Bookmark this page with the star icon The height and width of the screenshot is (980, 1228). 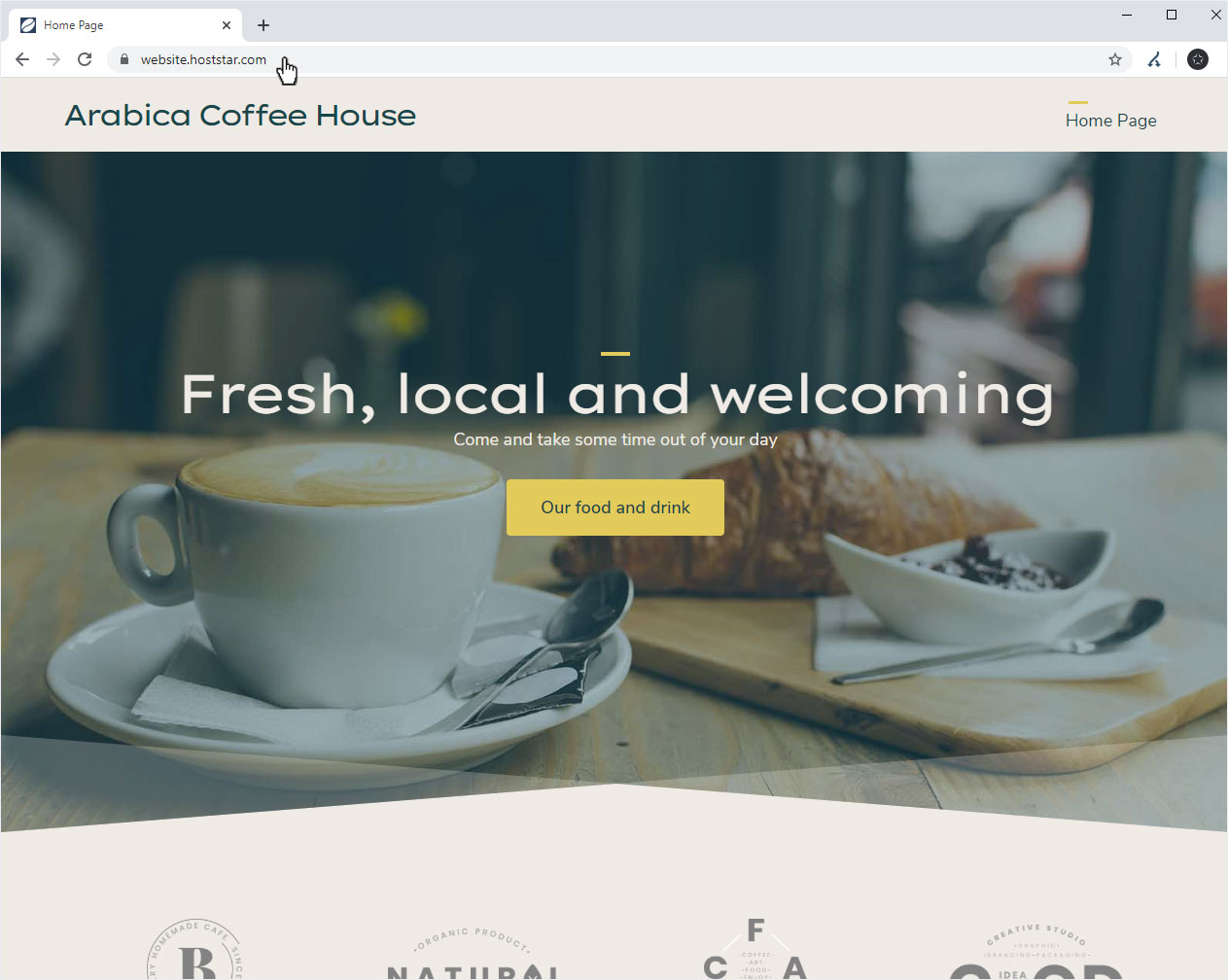1115,59
